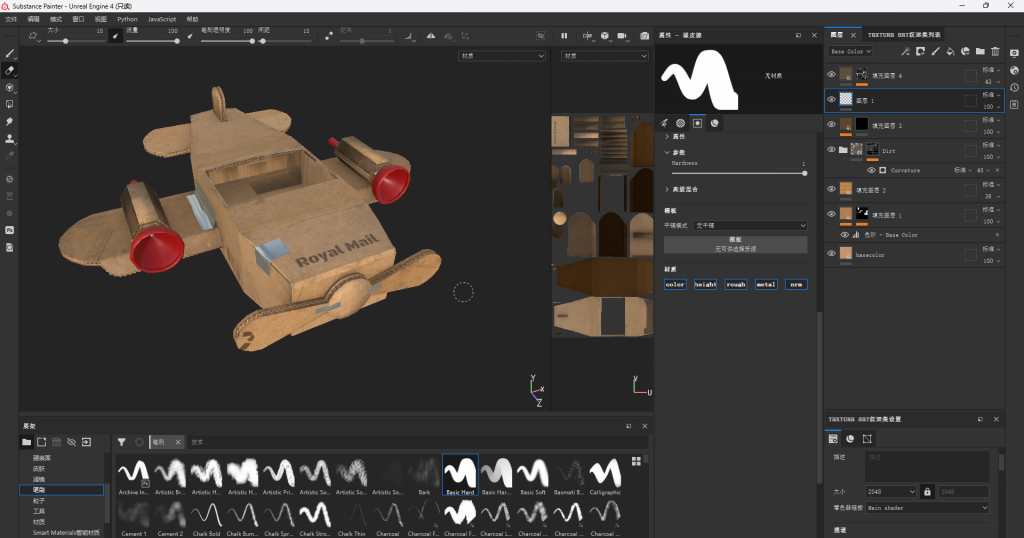Select the Clone stamp tool
The width and height of the screenshot is (1024, 538).
coord(10,138)
